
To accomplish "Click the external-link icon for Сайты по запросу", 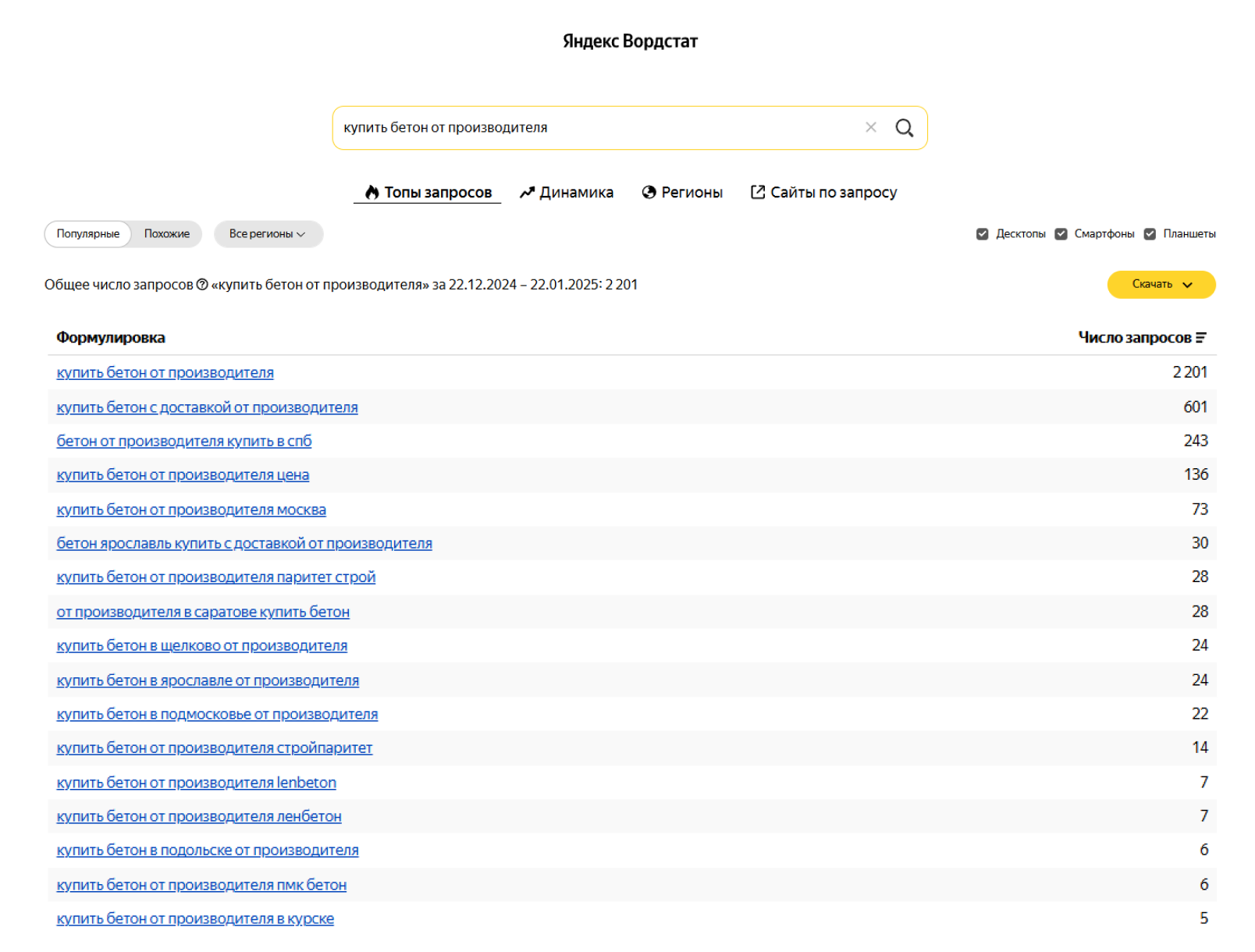I will tap(758, 192).
